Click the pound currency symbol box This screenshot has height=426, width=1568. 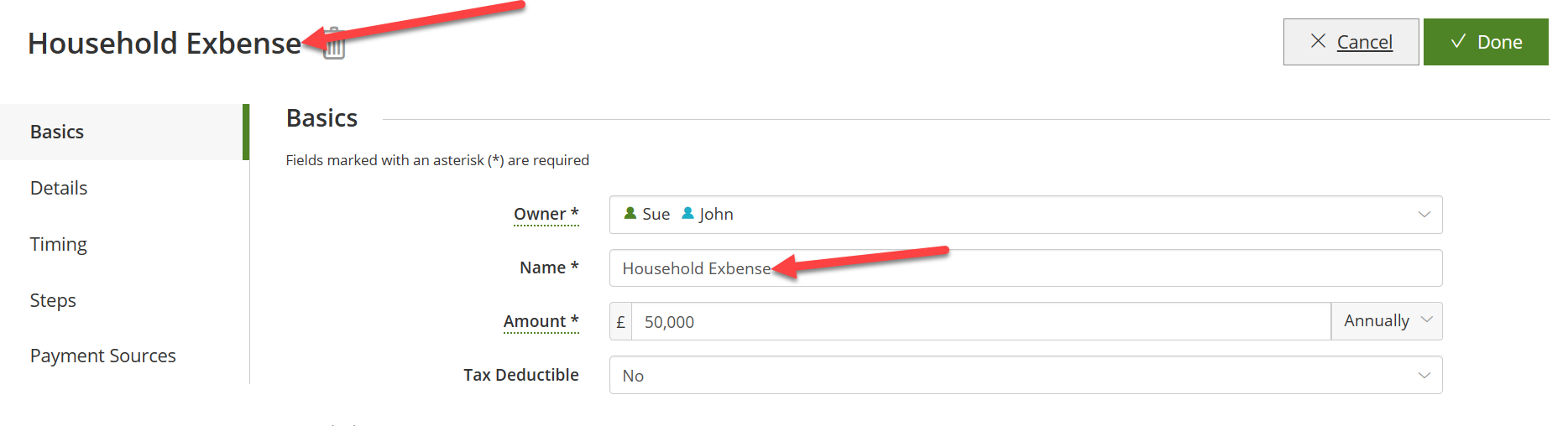620,321
